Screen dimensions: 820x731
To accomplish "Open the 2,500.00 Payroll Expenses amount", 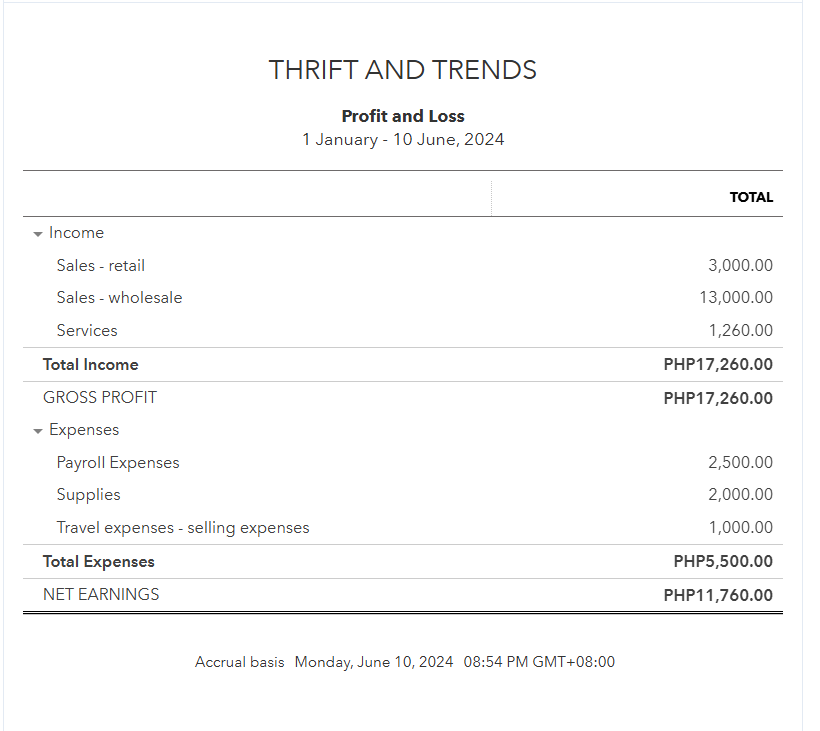I will 740,462.
